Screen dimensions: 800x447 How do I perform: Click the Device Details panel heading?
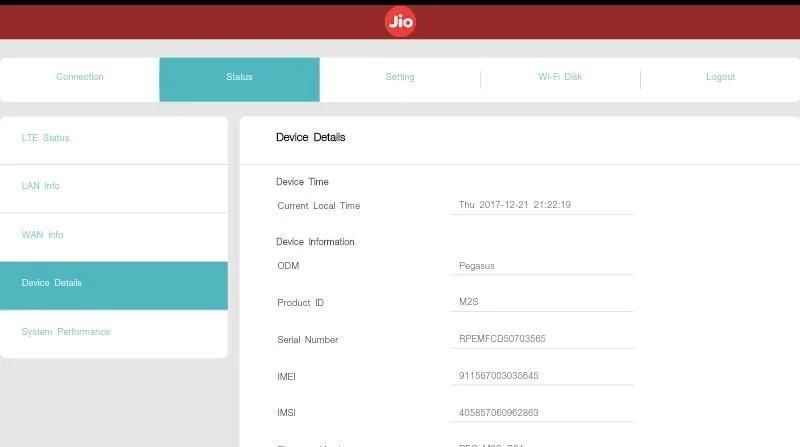coord(311,137)
